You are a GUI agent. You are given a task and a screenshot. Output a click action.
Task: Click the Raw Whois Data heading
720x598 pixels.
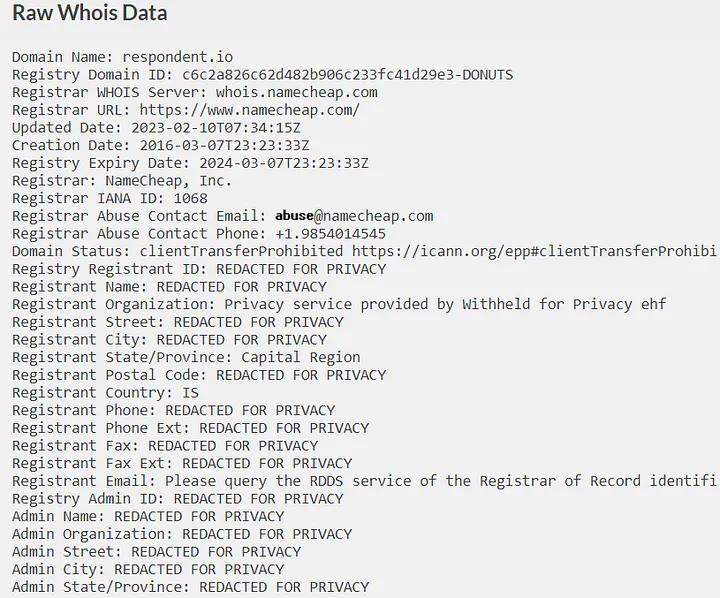90,13
